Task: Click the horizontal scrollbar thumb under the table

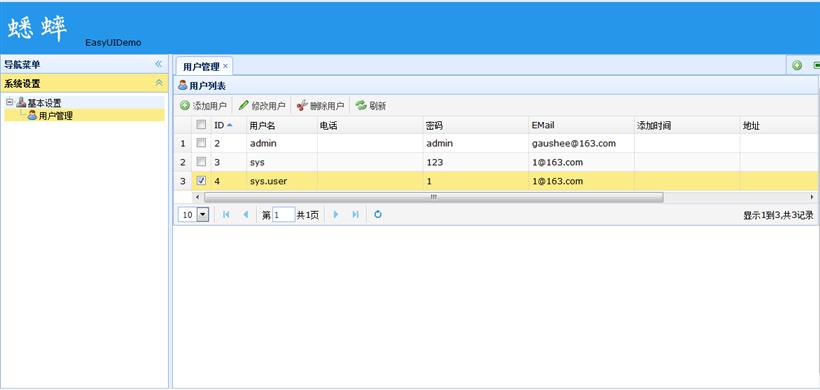Action: coord(434,197)
